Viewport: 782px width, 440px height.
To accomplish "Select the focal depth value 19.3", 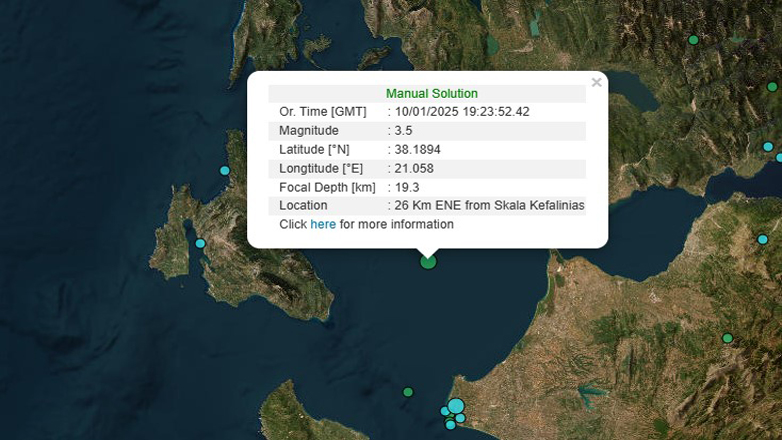I will [407, 188].
